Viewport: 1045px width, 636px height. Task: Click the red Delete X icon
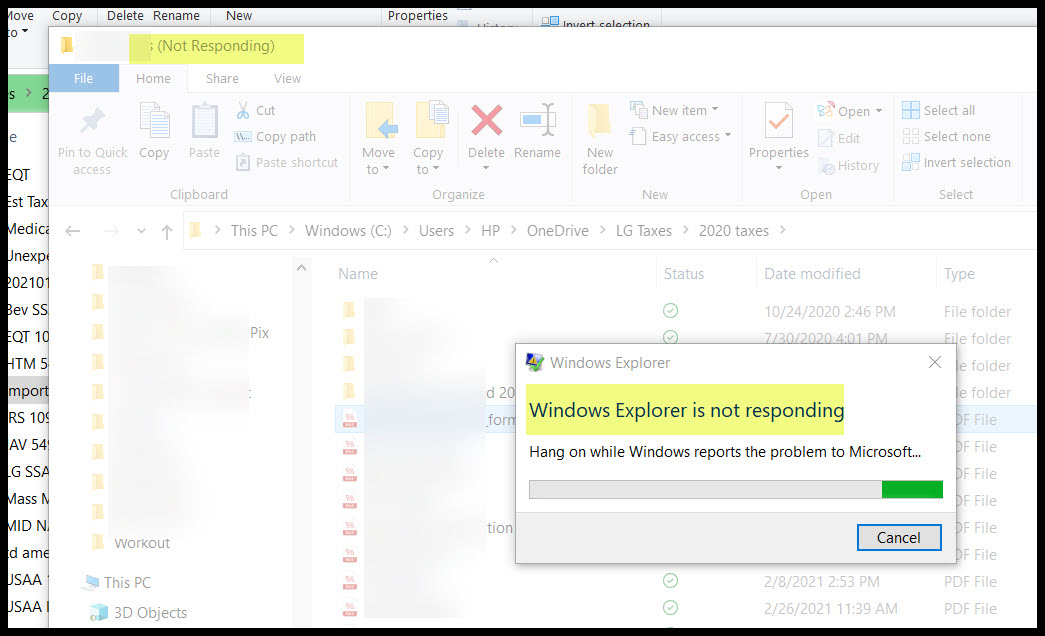[486, 121]
